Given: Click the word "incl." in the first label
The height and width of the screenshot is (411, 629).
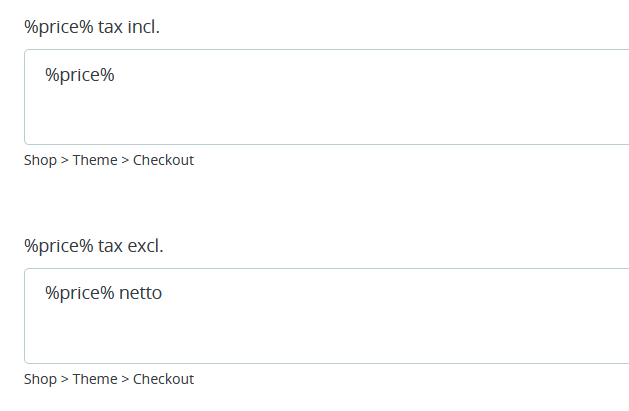Looking at the screenshot, I should [143, 27].
